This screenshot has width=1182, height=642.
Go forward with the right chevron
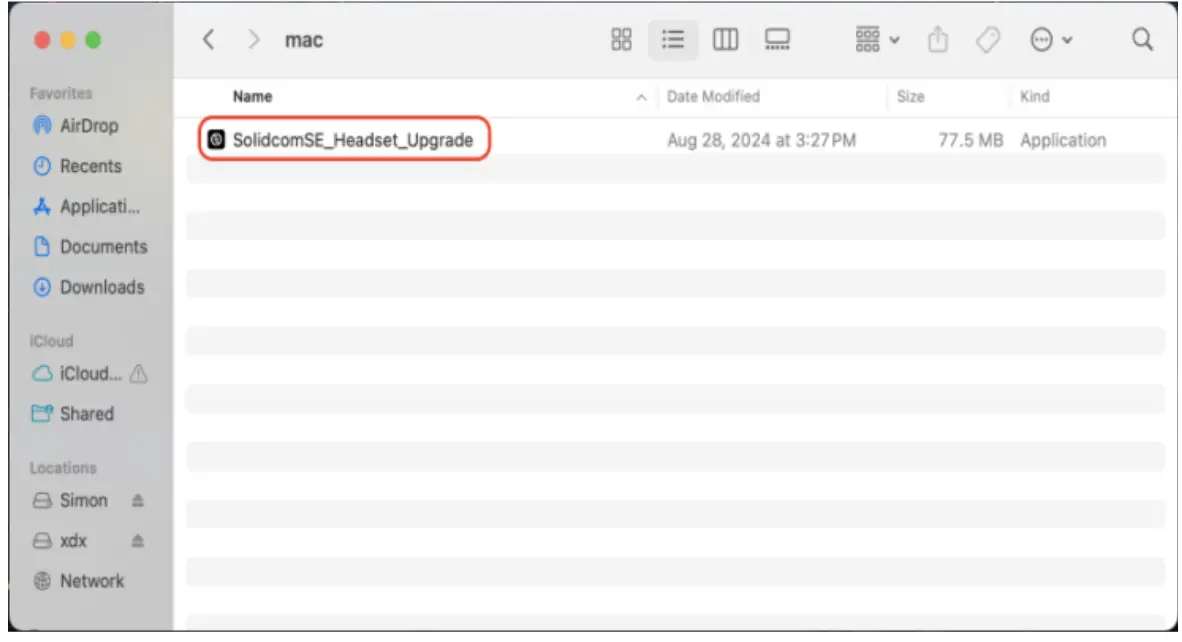(254, 39)
